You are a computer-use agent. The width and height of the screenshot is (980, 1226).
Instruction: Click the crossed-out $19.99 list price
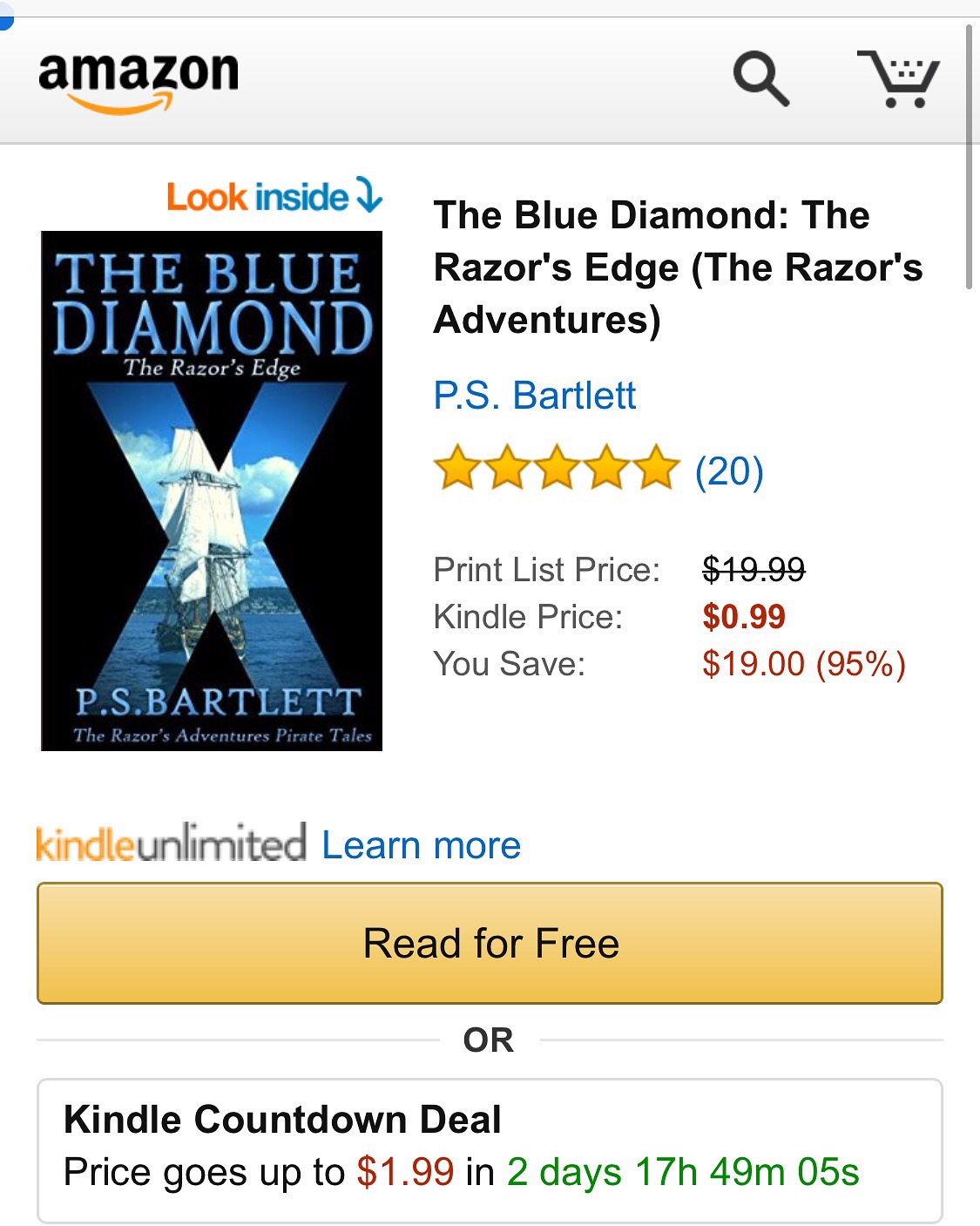(x=754, y=570)
